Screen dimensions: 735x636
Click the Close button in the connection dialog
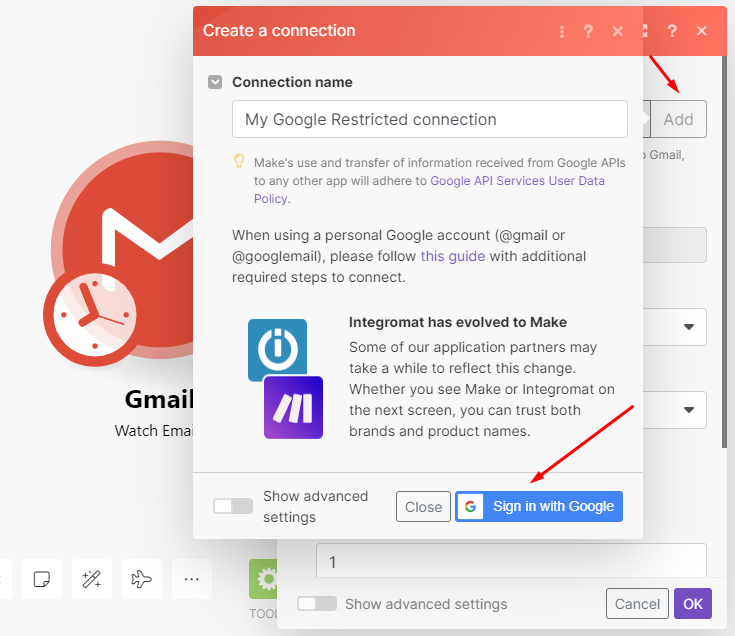[423, 507]
